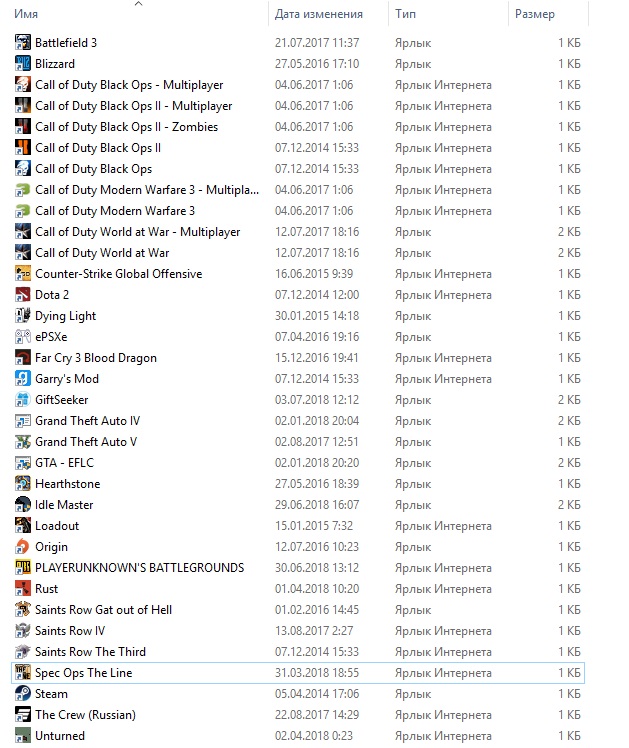Click the date 30.06.2018 13:12
Image resolution: width=629 pixels, height=748 pixels.
click(x=317, y=568)
